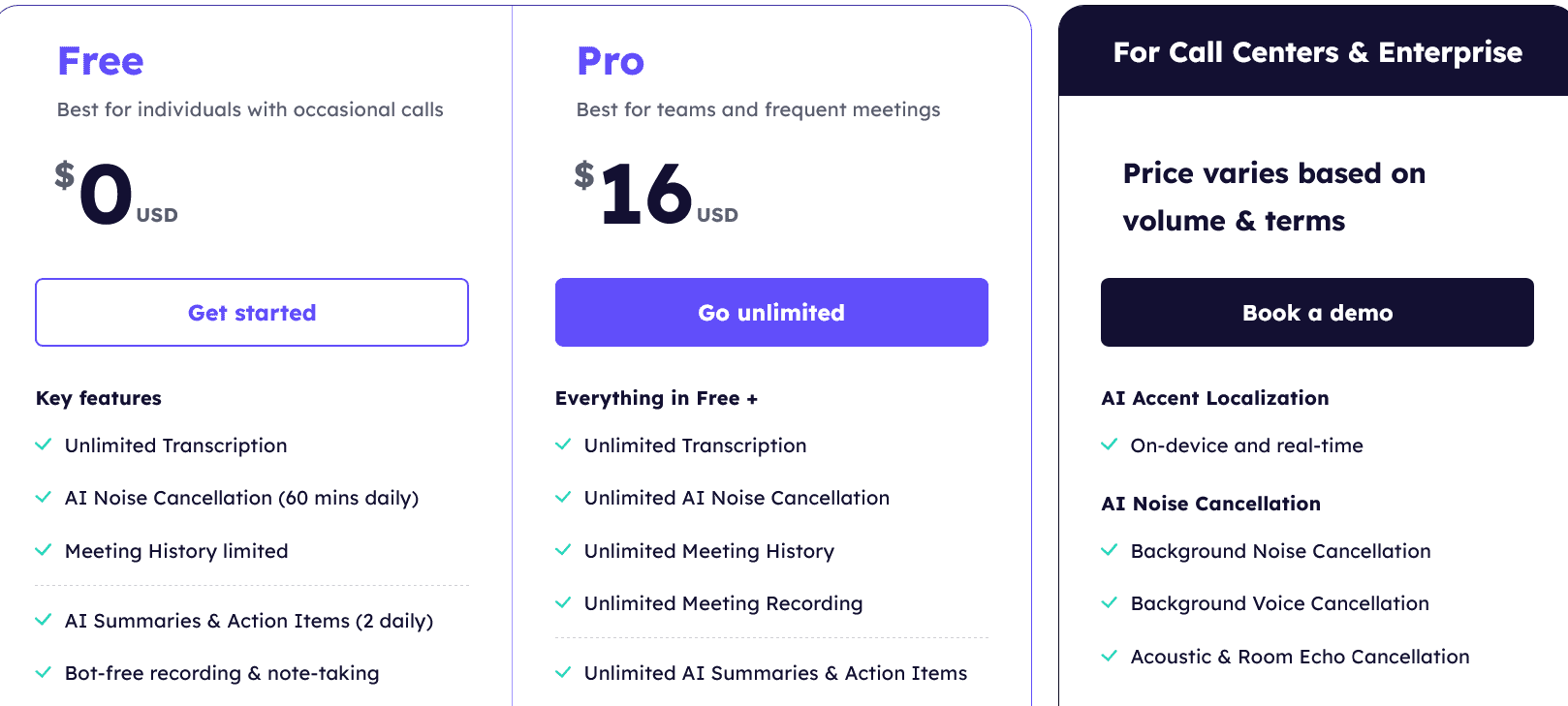
Task: Click checkmark beside Free plan Unlimited Transcription
Action: 44,445
